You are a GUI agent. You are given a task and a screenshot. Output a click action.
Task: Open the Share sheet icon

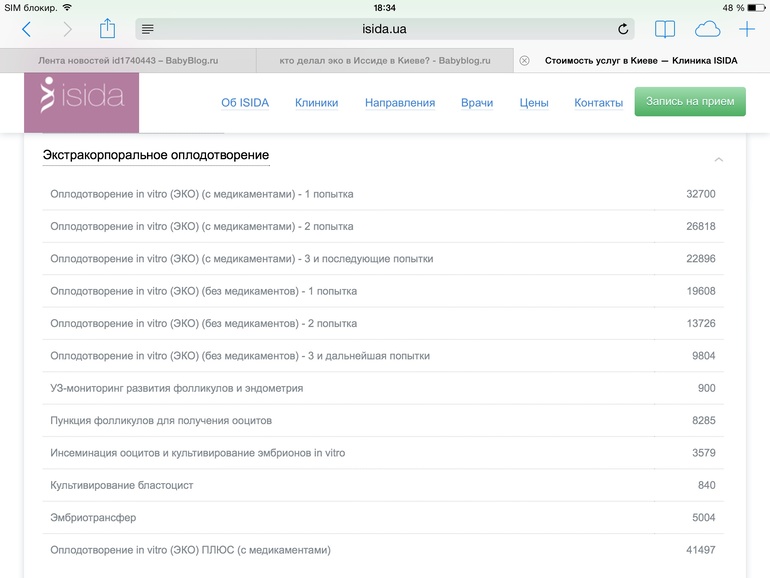(108, 28)
